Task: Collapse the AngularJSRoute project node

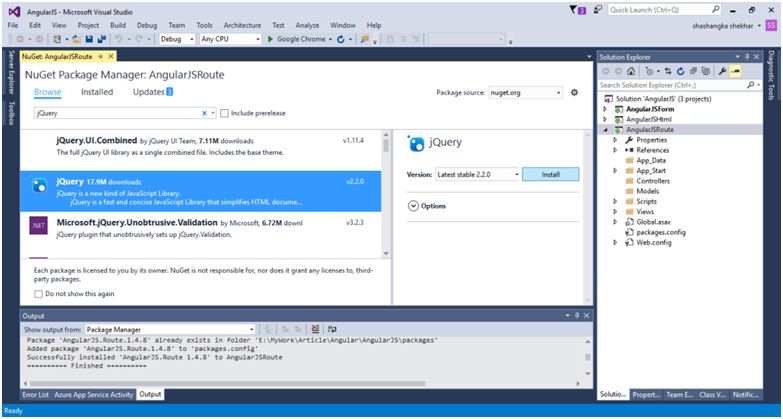Action: click(606, 130)
